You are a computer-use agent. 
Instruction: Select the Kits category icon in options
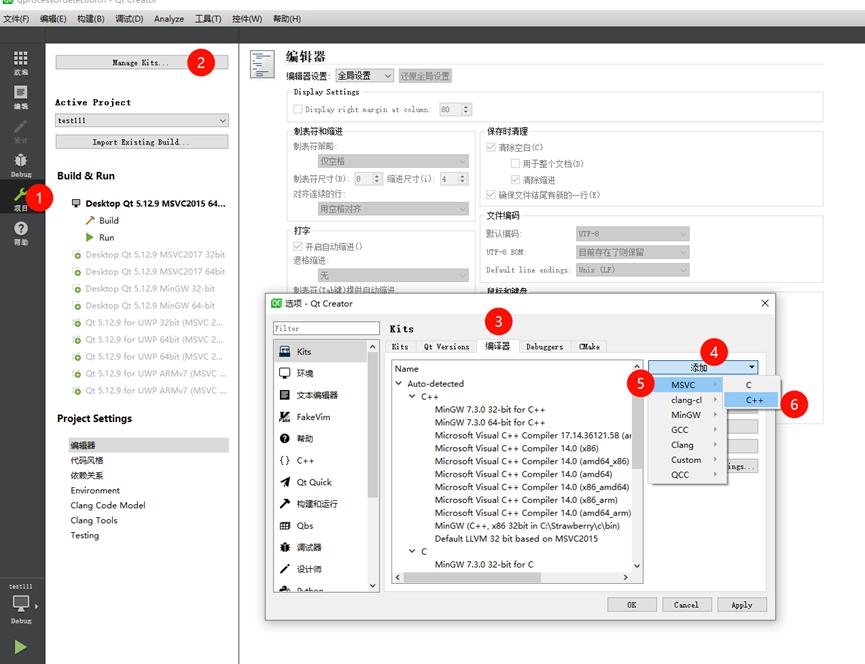[x=285, y=351]
